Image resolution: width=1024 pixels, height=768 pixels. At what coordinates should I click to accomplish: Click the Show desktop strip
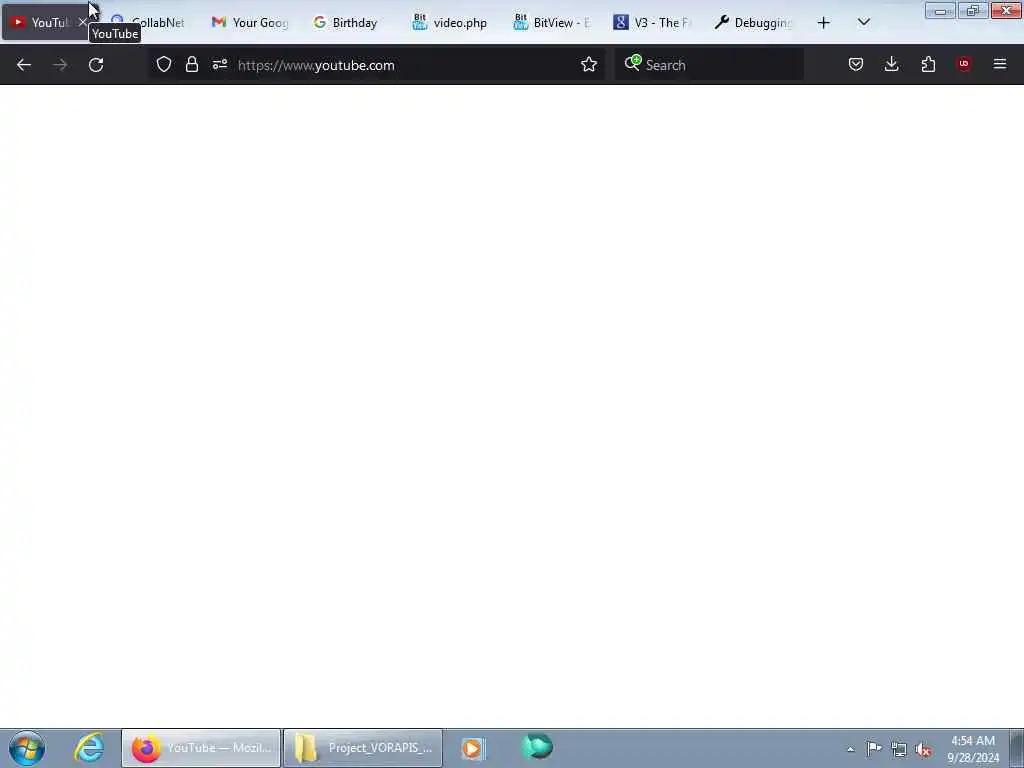coord(1017,748)
